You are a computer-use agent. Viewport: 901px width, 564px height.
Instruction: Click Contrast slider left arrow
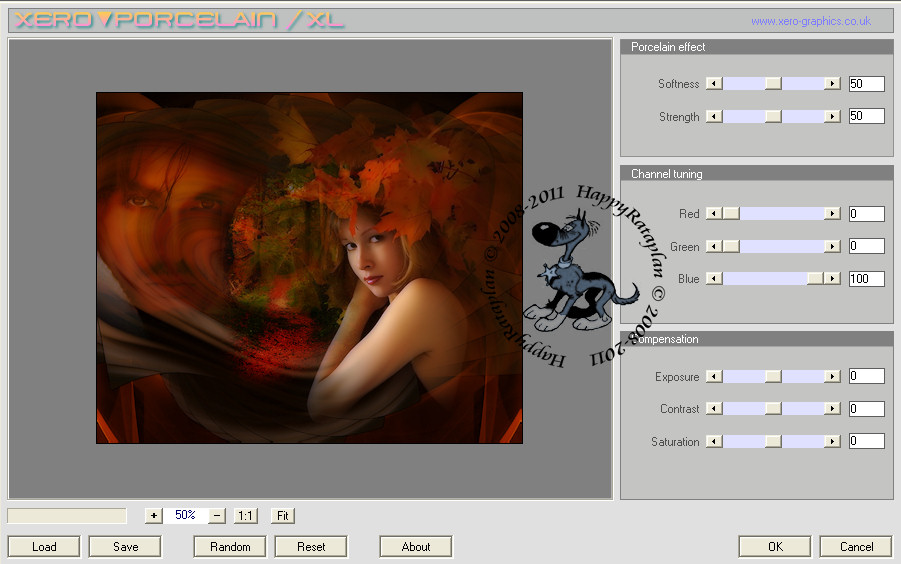[x=714, y=408]
